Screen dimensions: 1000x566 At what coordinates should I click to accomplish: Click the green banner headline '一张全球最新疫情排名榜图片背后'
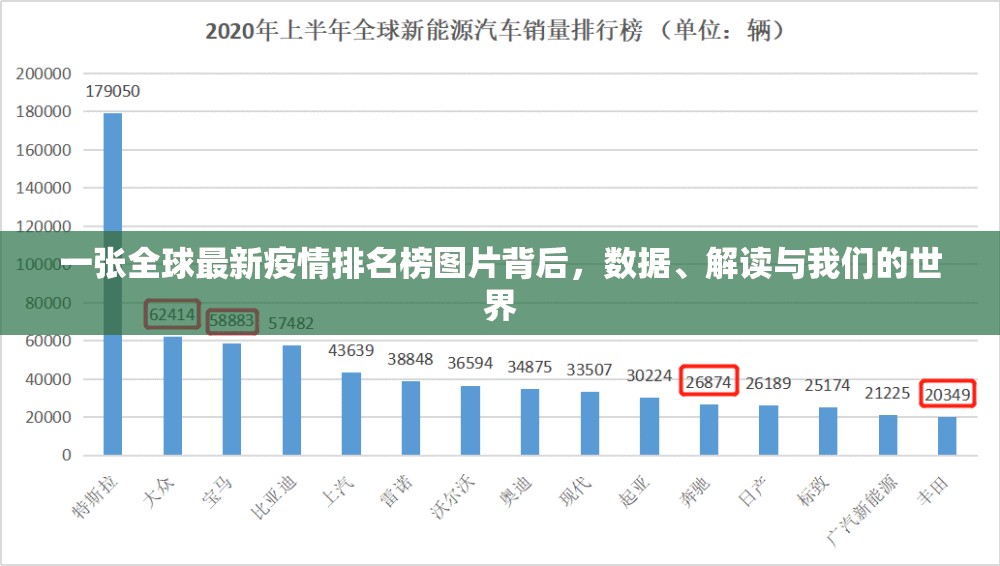(x=314, y=264)
